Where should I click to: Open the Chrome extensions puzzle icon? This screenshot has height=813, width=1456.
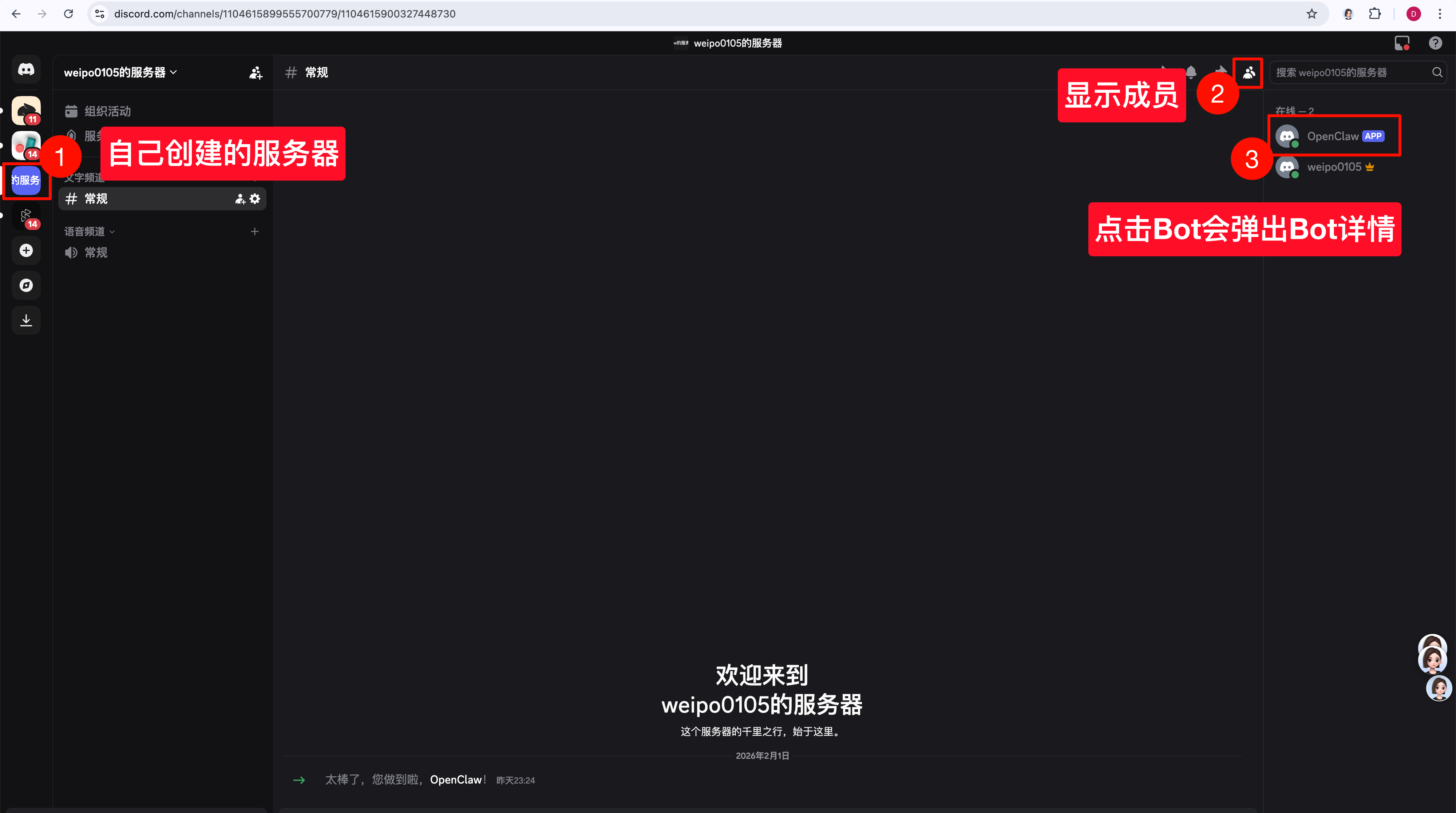pyautogui.click(x=1374, y=14)
